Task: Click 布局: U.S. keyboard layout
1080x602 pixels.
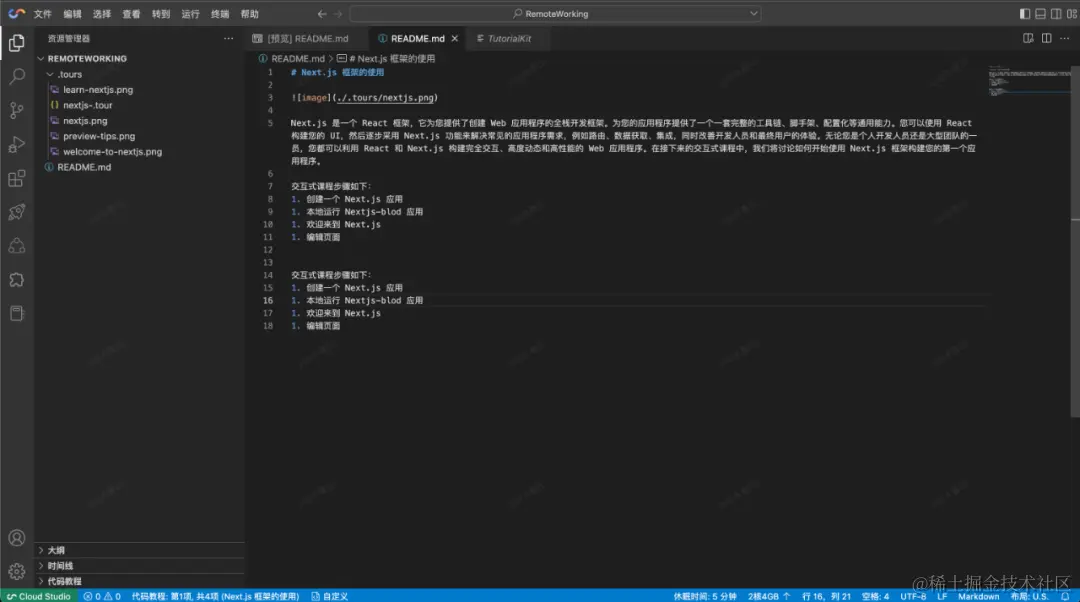Action: click(x=1029, y=596)
